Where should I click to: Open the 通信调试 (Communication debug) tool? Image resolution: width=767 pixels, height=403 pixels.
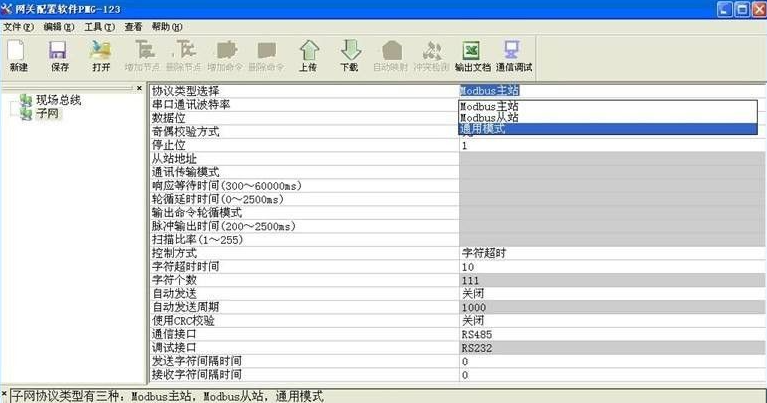coord(513,54)
